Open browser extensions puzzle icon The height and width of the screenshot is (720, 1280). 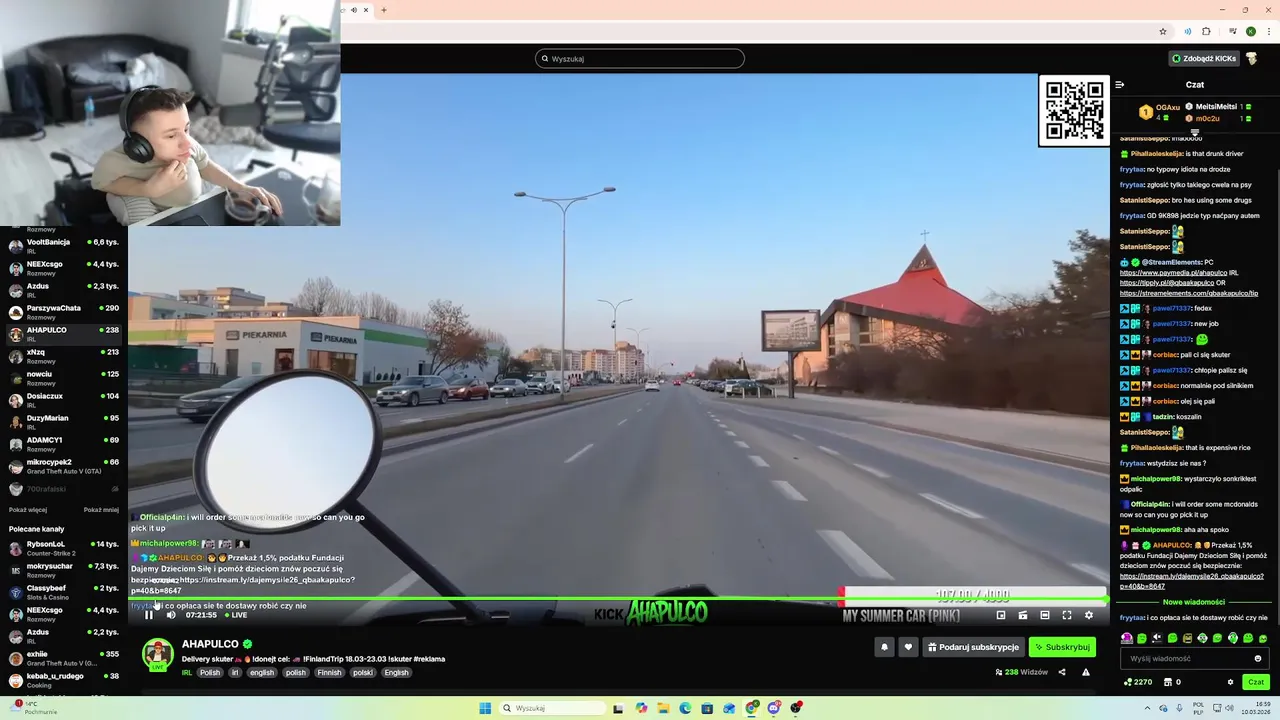tap(1206, 31)
